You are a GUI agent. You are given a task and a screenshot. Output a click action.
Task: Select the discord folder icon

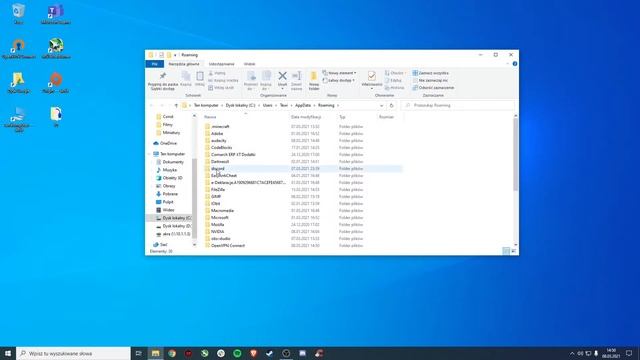click(207, 169)
